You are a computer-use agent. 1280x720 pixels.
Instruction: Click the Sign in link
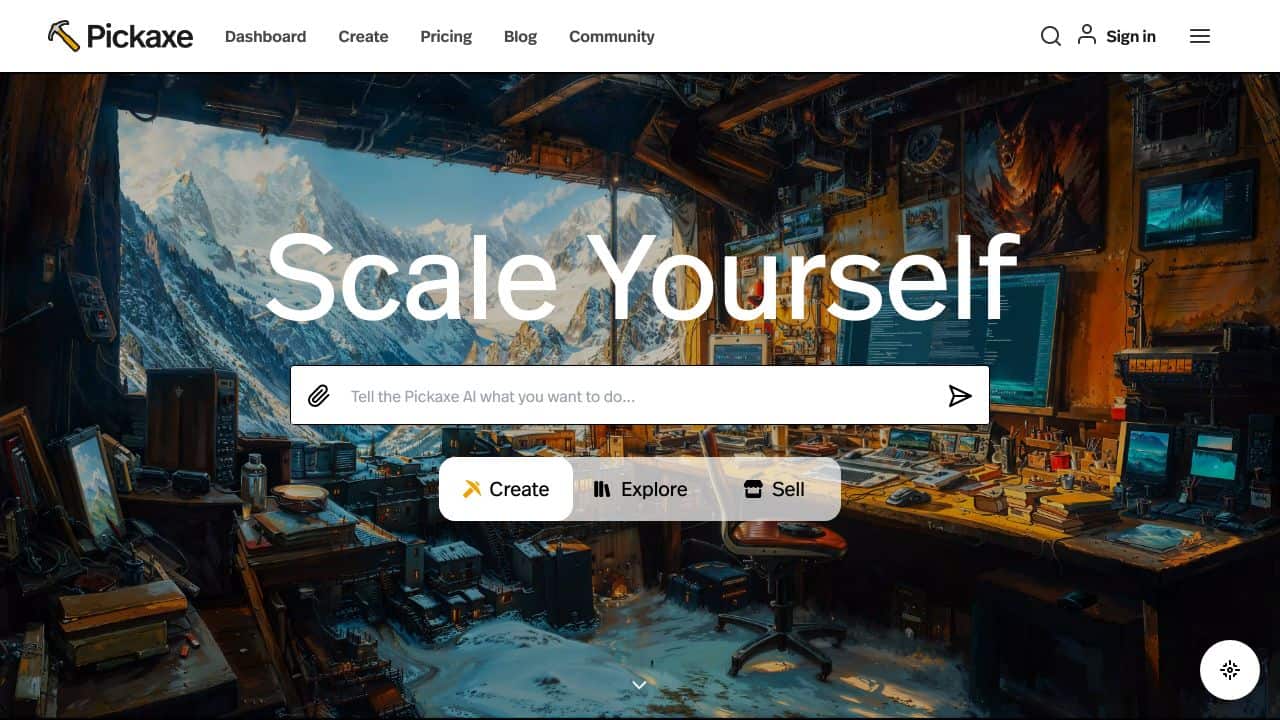pyautogui.click(x=1131, y=36)
